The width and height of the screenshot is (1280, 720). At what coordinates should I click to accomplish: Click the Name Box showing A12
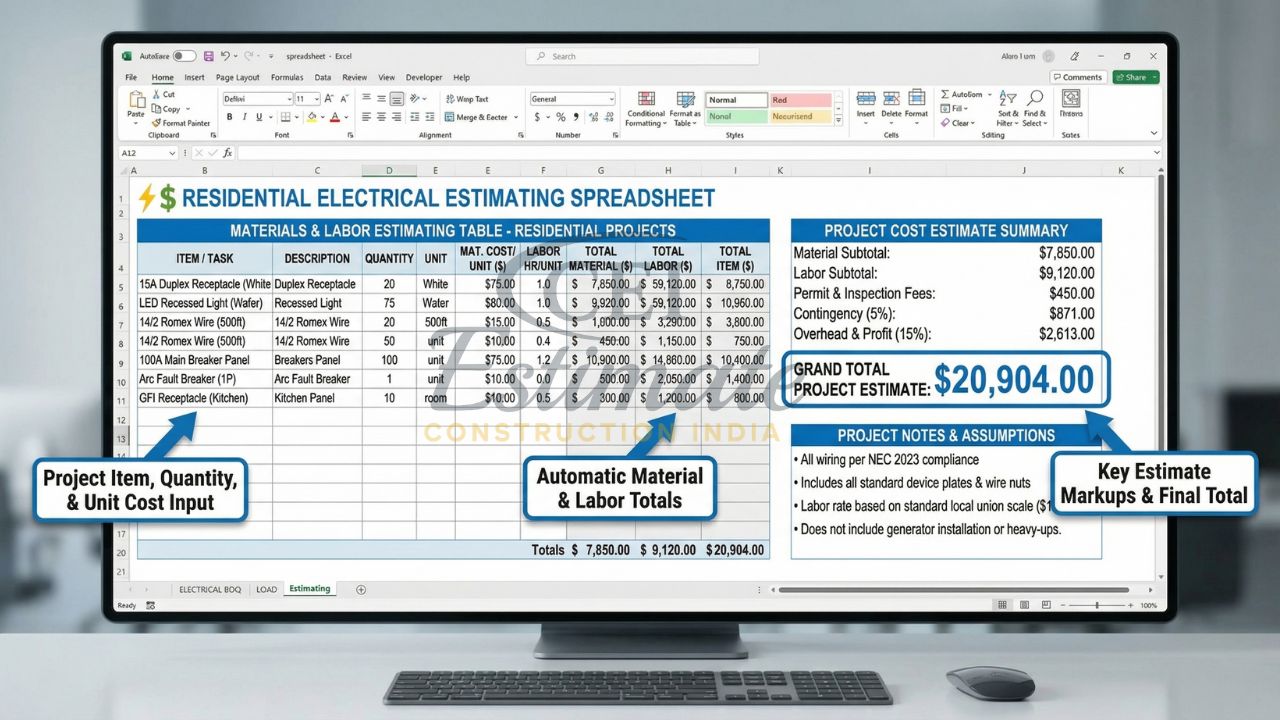[146, 154]
